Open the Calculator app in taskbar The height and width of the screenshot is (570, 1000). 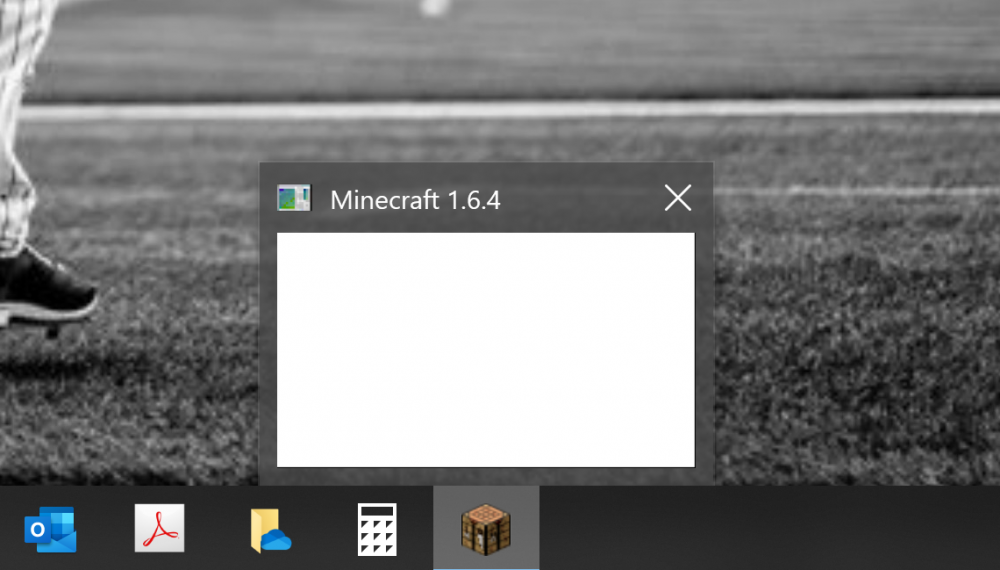click(377, 529)
